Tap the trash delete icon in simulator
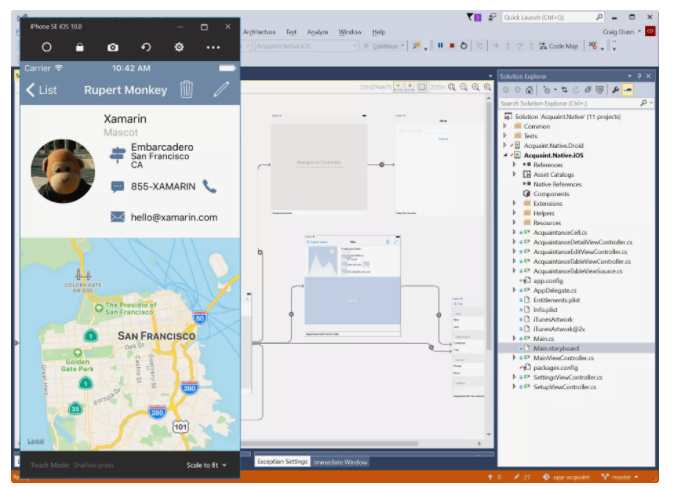The height and width of the screenshot is (488, 679). point(186,90)
